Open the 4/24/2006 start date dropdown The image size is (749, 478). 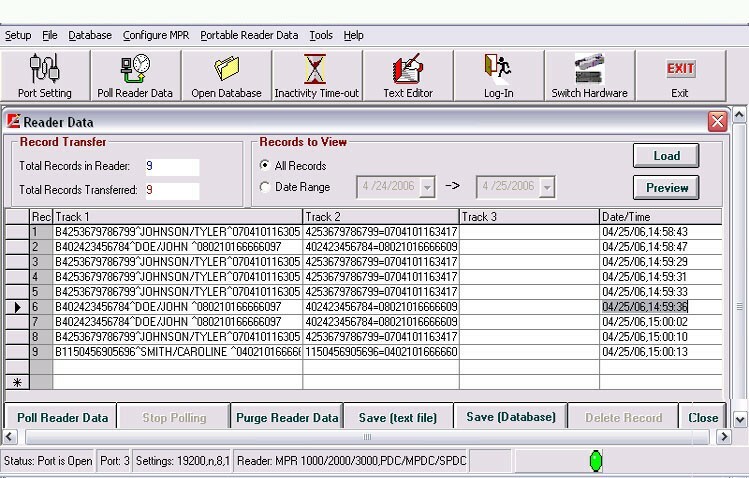pyautogui.click(x=427, y=187)
